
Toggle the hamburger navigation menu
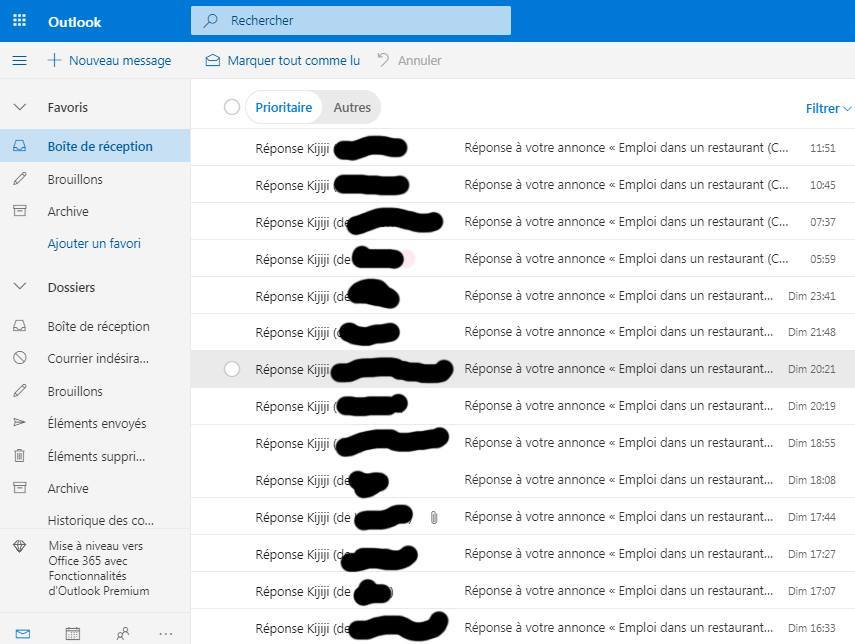coord(20,60)
